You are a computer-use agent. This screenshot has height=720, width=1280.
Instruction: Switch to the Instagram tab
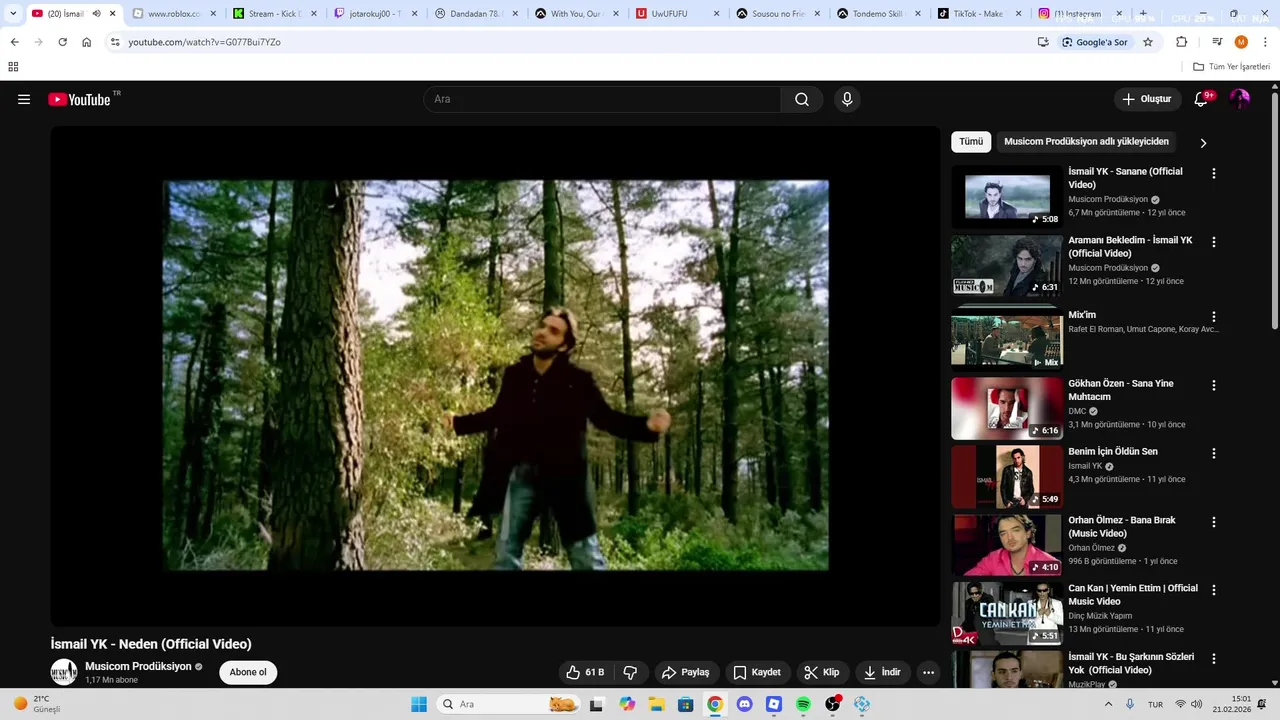tap(1078, 14)
